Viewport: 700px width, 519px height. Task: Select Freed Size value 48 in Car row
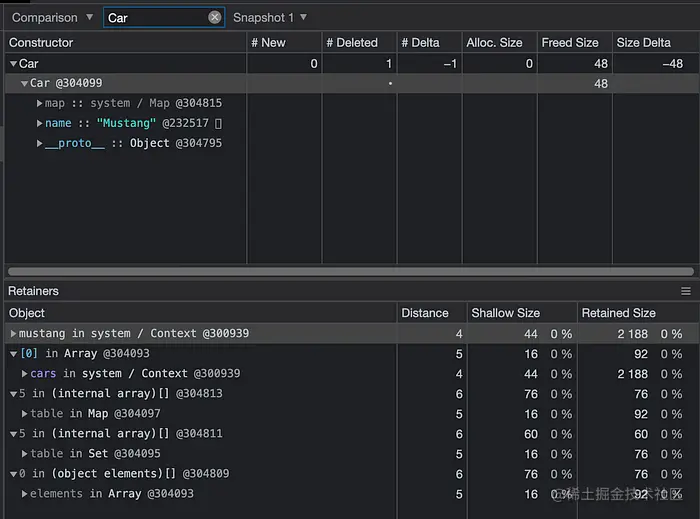pos(601,64)
